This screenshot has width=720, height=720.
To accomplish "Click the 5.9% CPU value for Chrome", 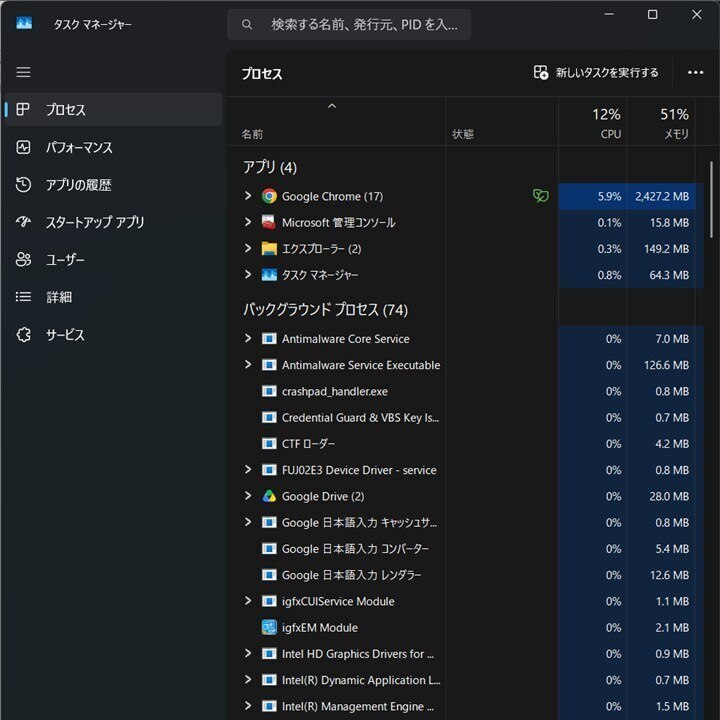I will pos(609,196).
